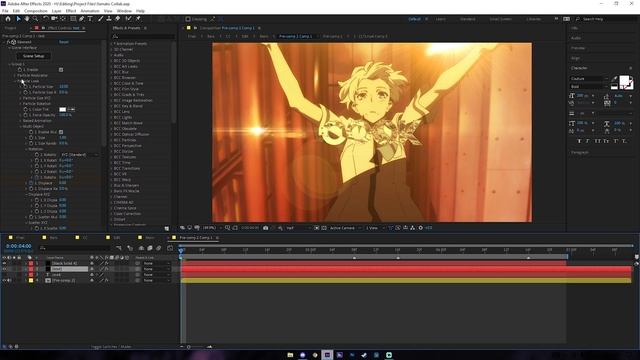Hide the Black Solid 4 layer
Viewport: 640px width, 360px height.
coord(4,263)
